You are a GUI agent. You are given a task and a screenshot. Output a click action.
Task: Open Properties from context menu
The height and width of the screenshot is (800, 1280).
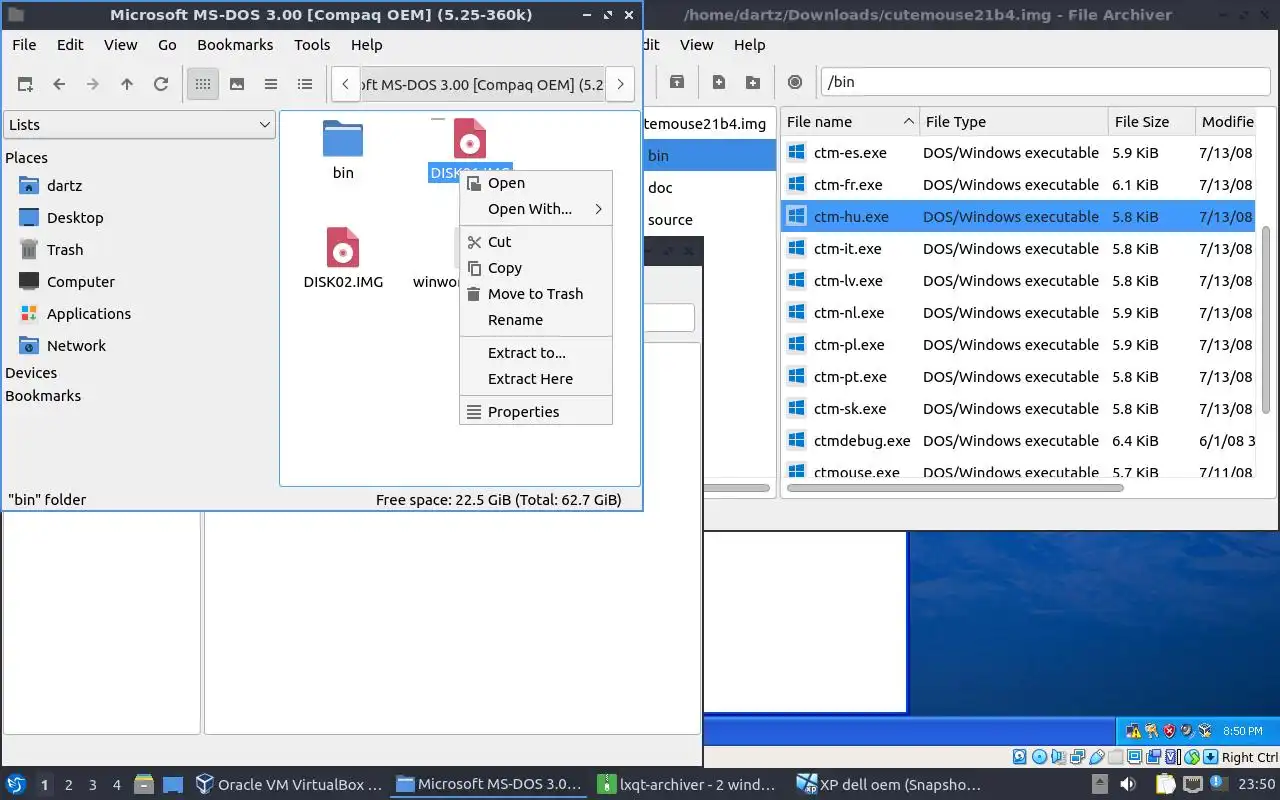point(536,412)
